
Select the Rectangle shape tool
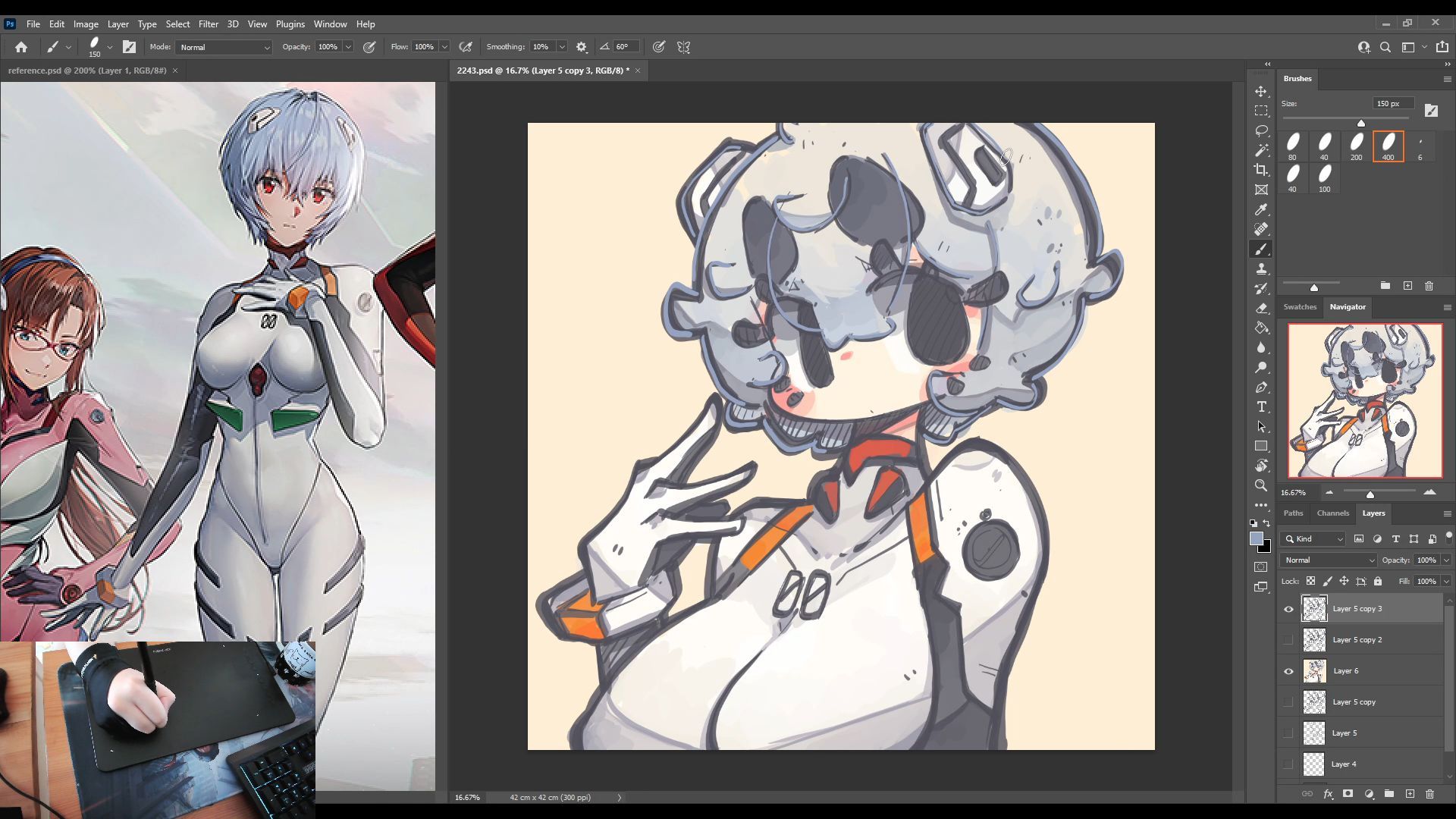coord(1261,446)
